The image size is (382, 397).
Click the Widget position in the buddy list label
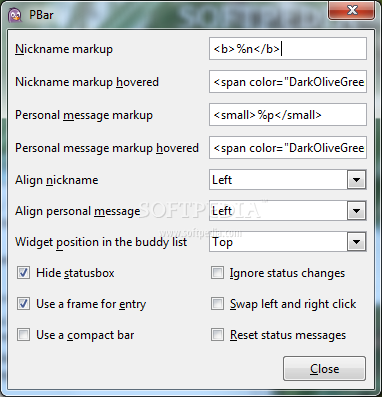101,242
